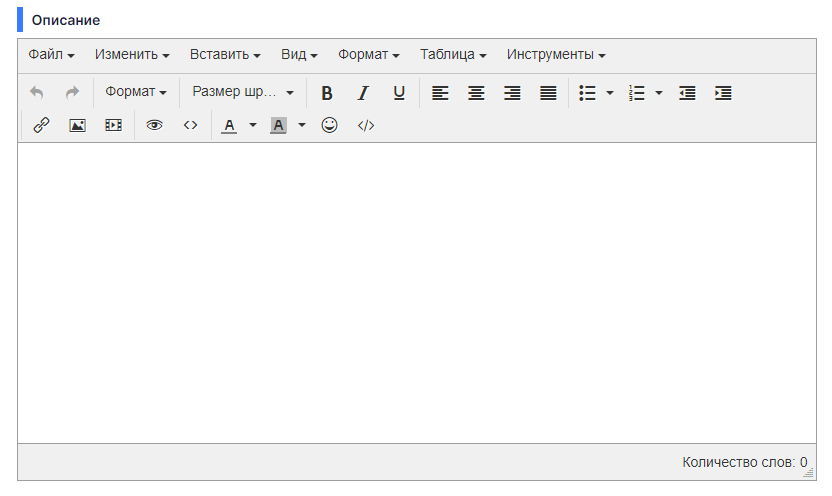Apply background highlight color
Viewport: 832px width, 496px height.
tap(278, 125)
